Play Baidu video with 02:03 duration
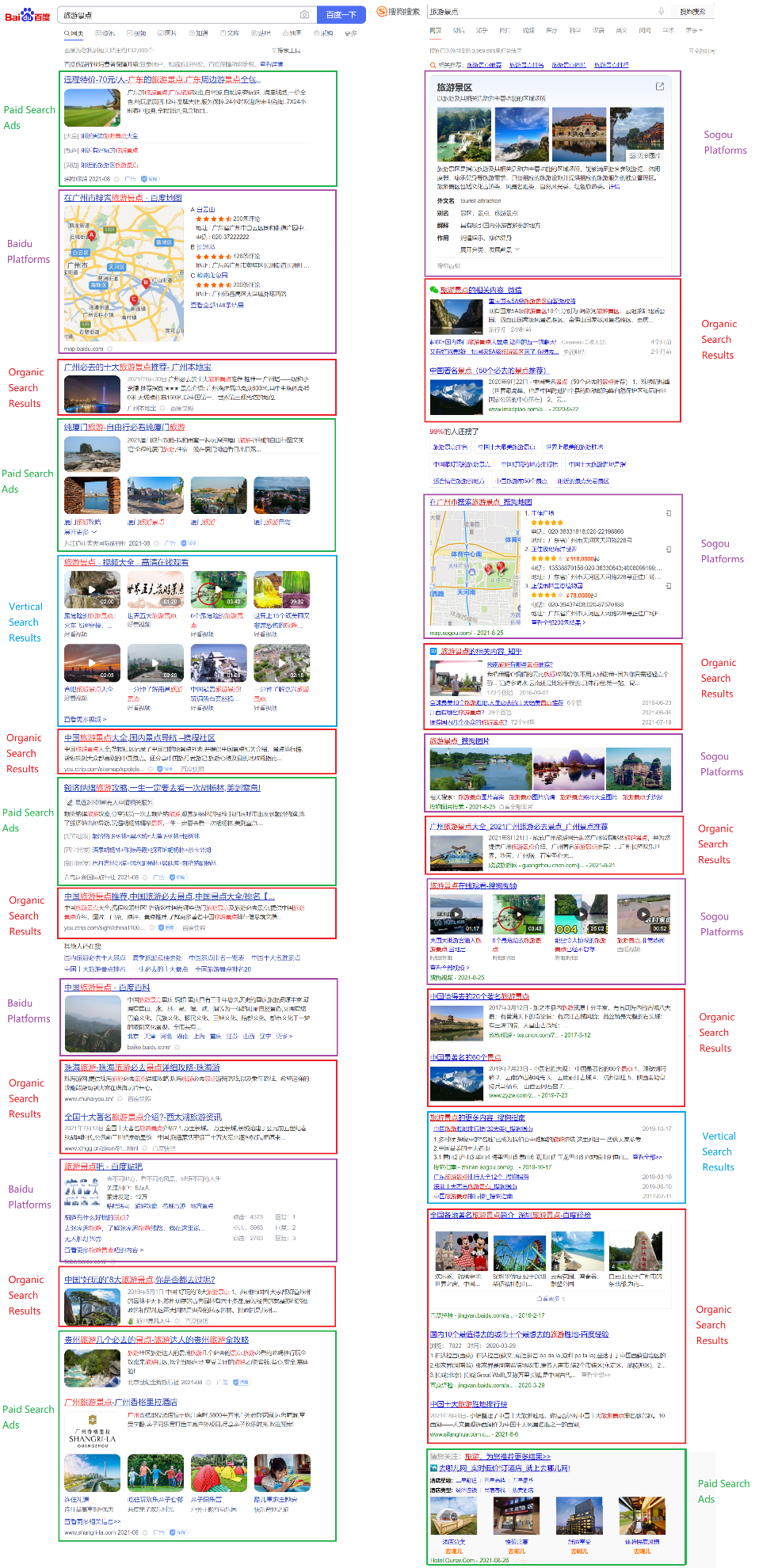This screenshot has height=1568, width=759. coord(92,664)
